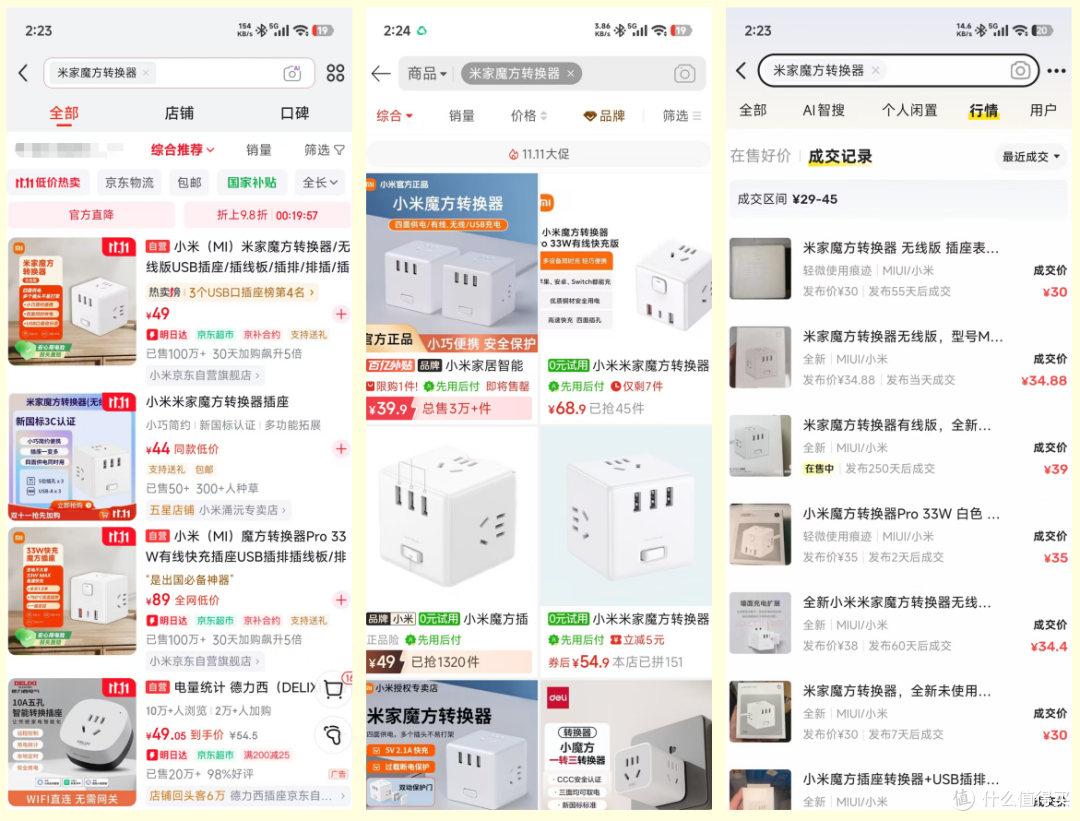Screen dimensions: 1080x821
Task: Select the 行情 tab
Action: click(984, 110)
